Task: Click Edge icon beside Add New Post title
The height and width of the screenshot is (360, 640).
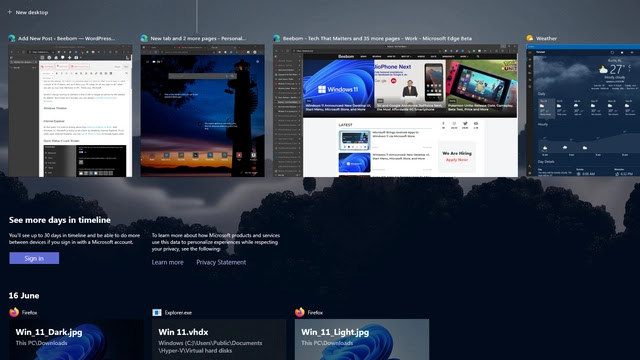Action: [x=12, y=38]
